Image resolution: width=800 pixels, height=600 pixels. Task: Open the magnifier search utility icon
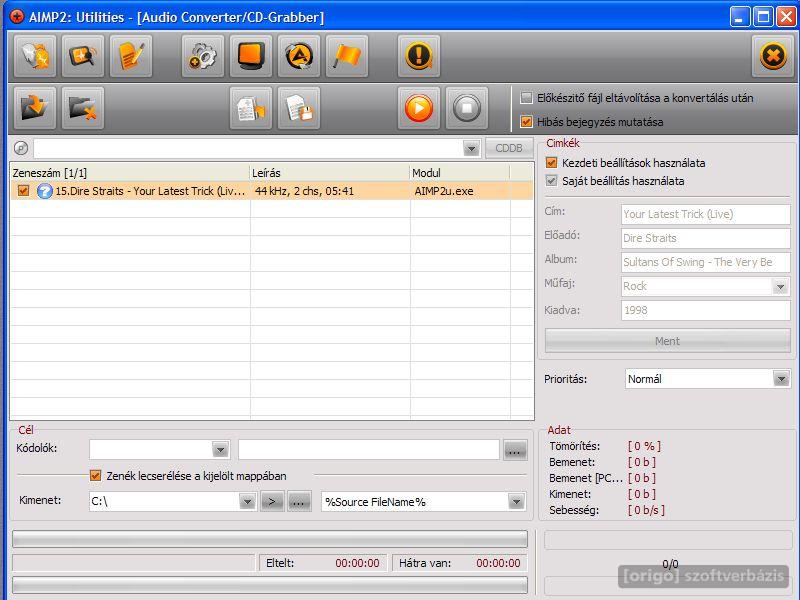pyautogui.click(x=83, y=56)
